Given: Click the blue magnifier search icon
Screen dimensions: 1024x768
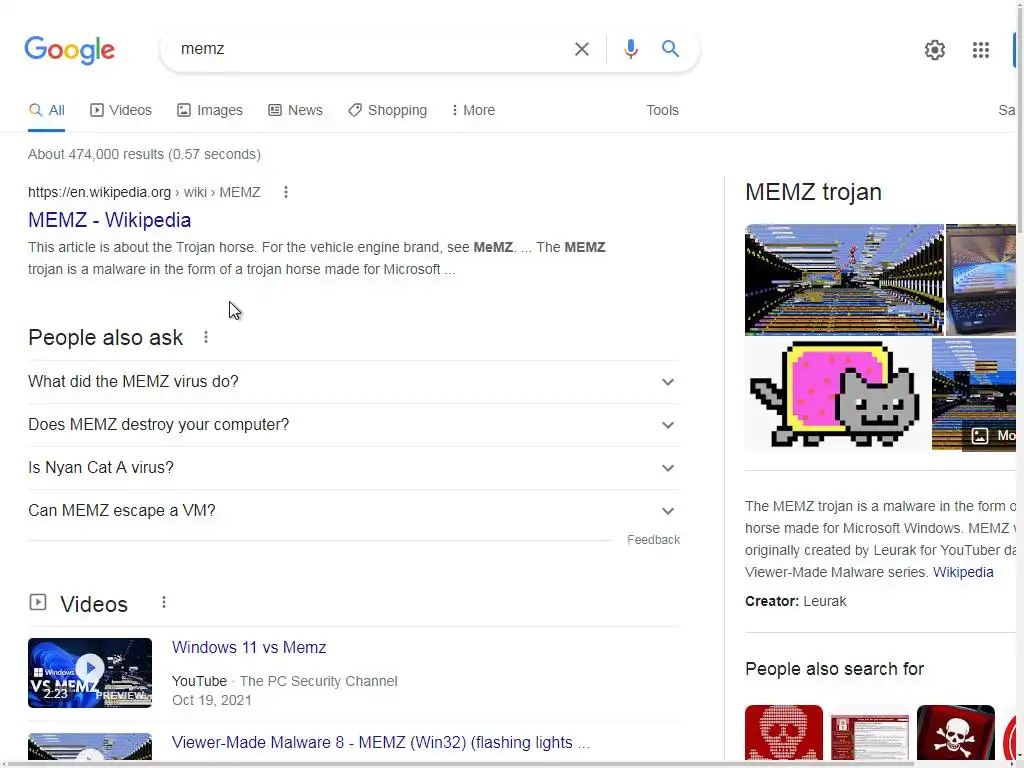Looking at the screenshot, I should click(670, 48).
